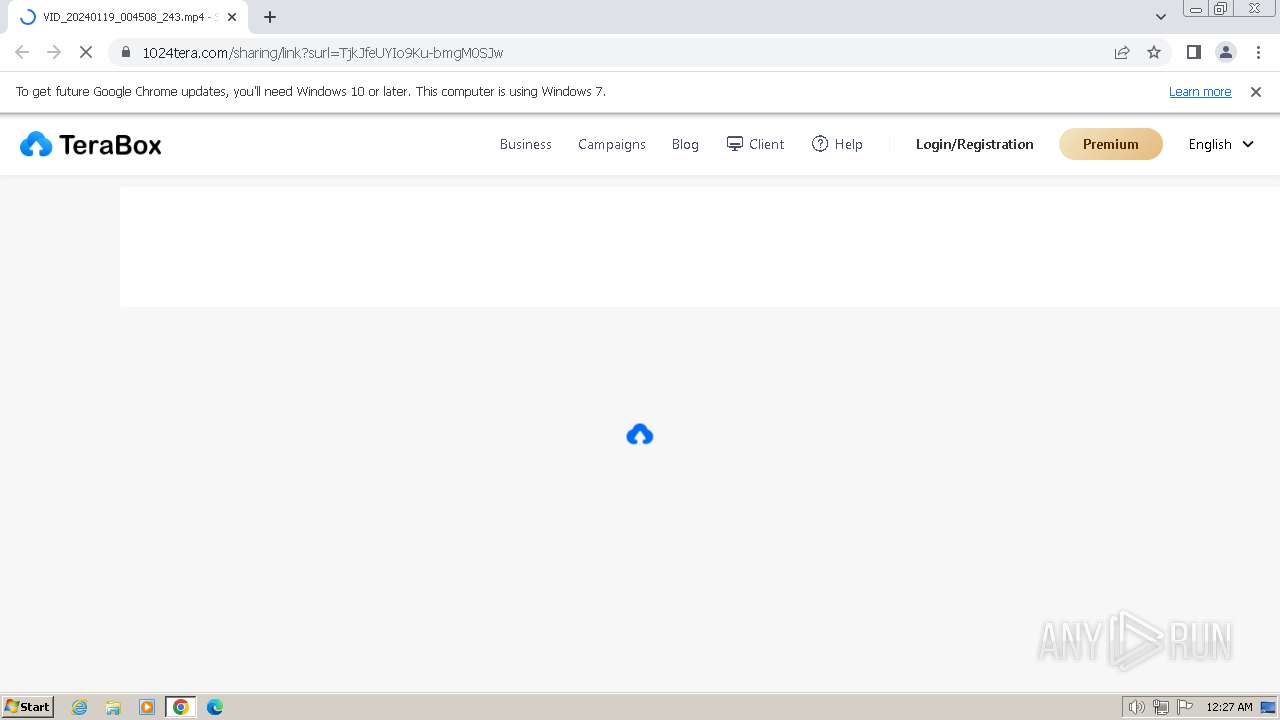Open the volume control tray icon
The height and width of the screenshot is (720, 1280).
click(x=1137, y=707)
